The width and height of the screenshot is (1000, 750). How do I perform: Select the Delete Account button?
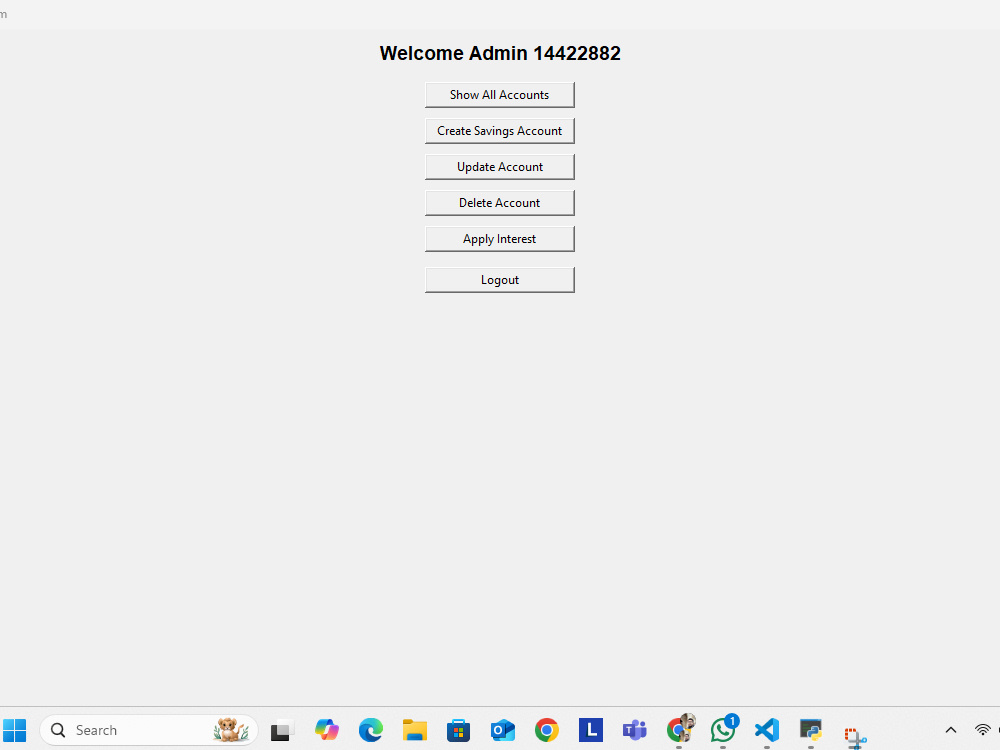point(499,203)
